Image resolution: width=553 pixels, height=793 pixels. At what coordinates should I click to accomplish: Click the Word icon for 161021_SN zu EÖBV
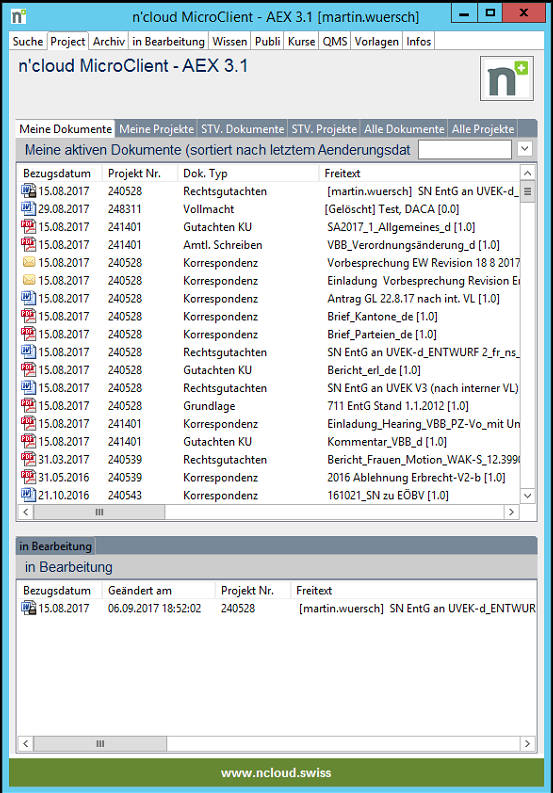(28, 495)
